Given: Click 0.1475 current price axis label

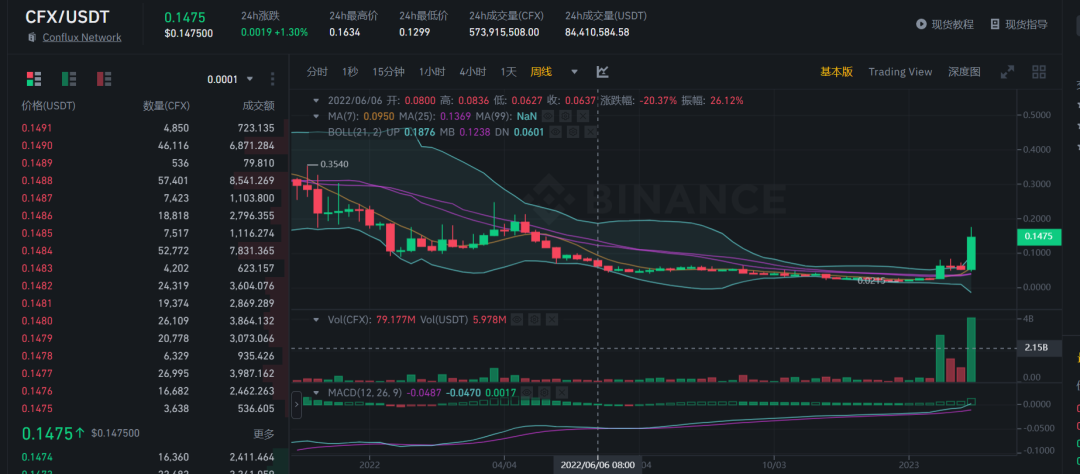Looking at the screenshot, I should [1039, 237].
